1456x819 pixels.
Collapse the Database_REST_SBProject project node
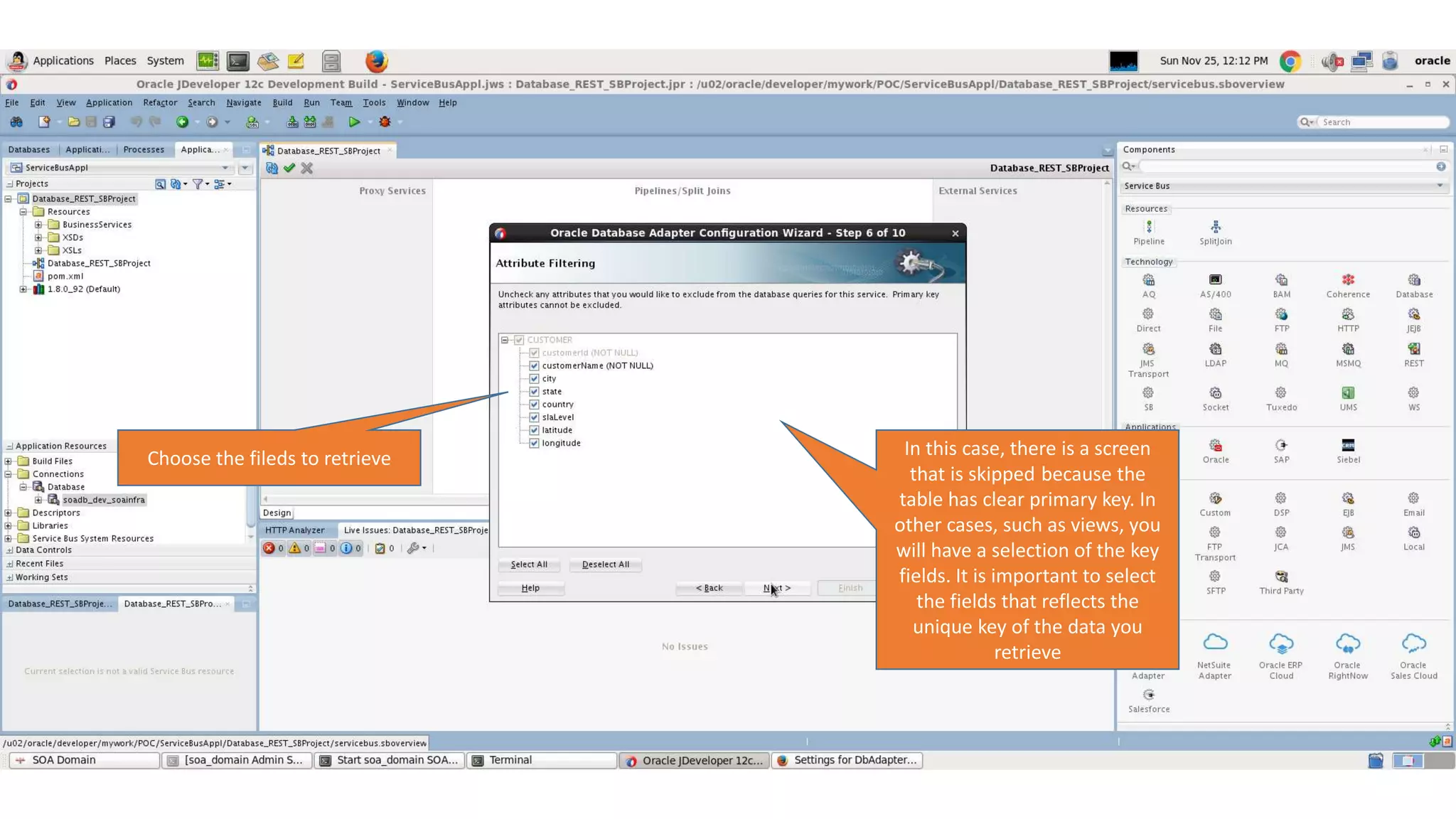pos(9,199)
